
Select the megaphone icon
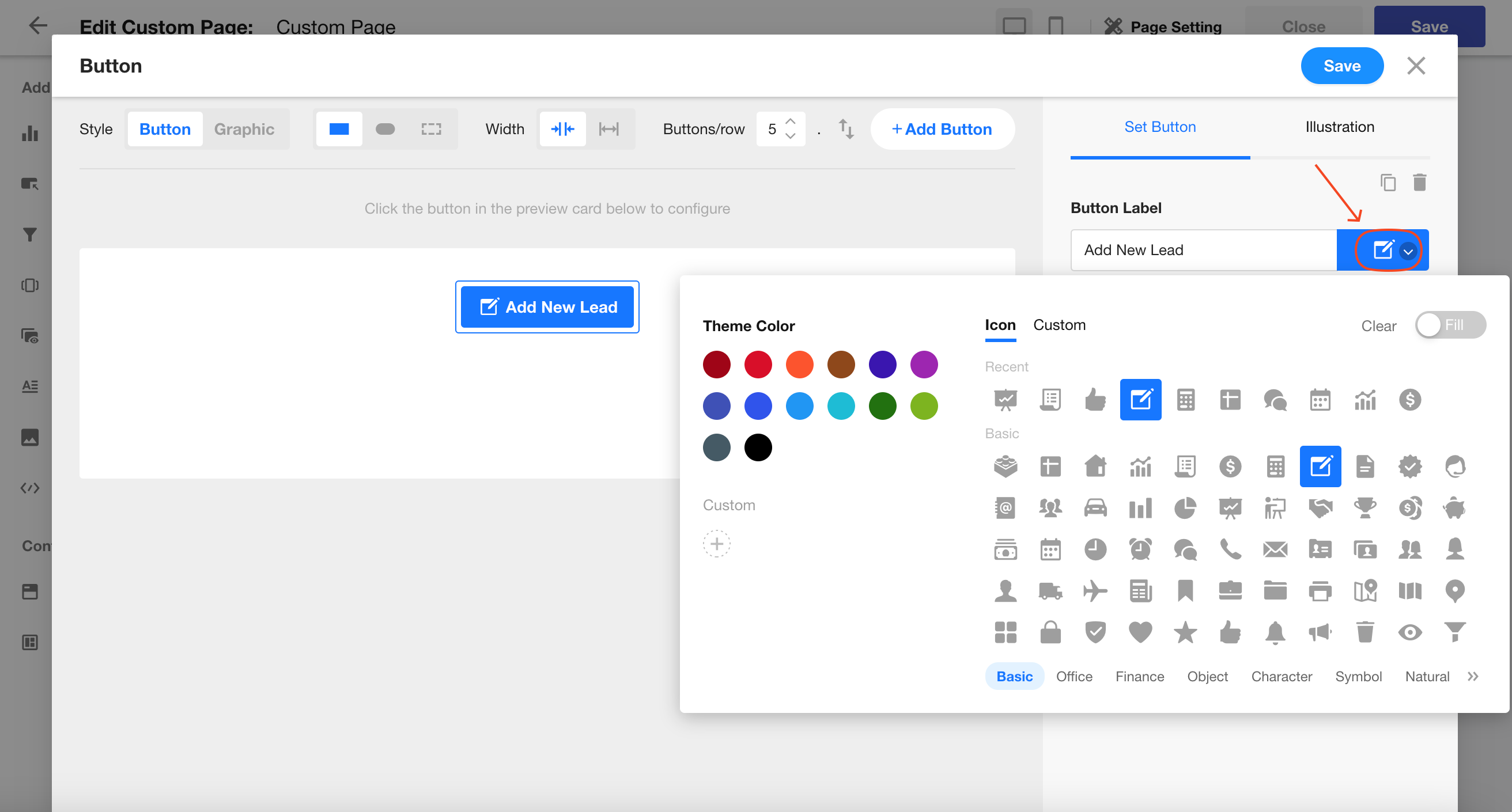tap(1320, 632)
